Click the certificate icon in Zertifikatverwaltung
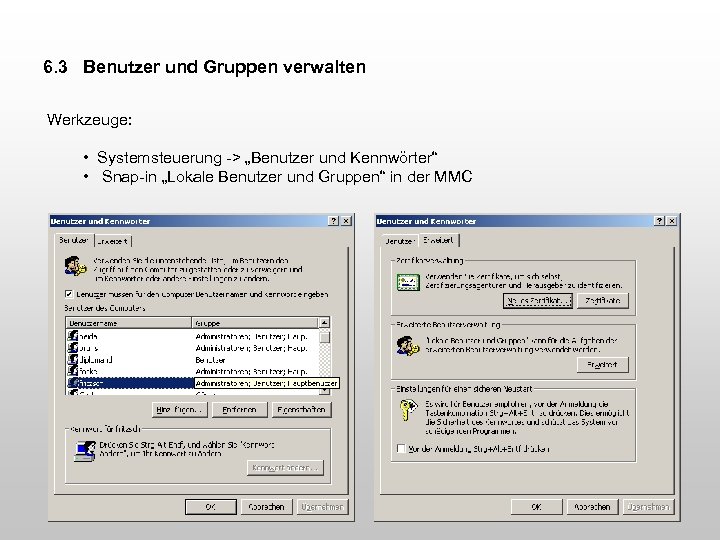The width and height of the screenshot is (720, 540). tap(408, 283)
